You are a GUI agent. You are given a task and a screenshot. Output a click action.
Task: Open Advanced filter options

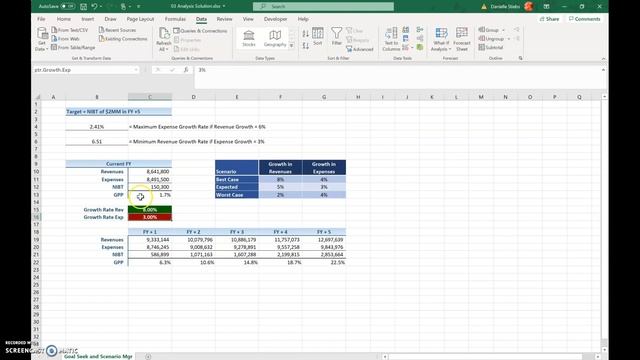tap(360, 49)
